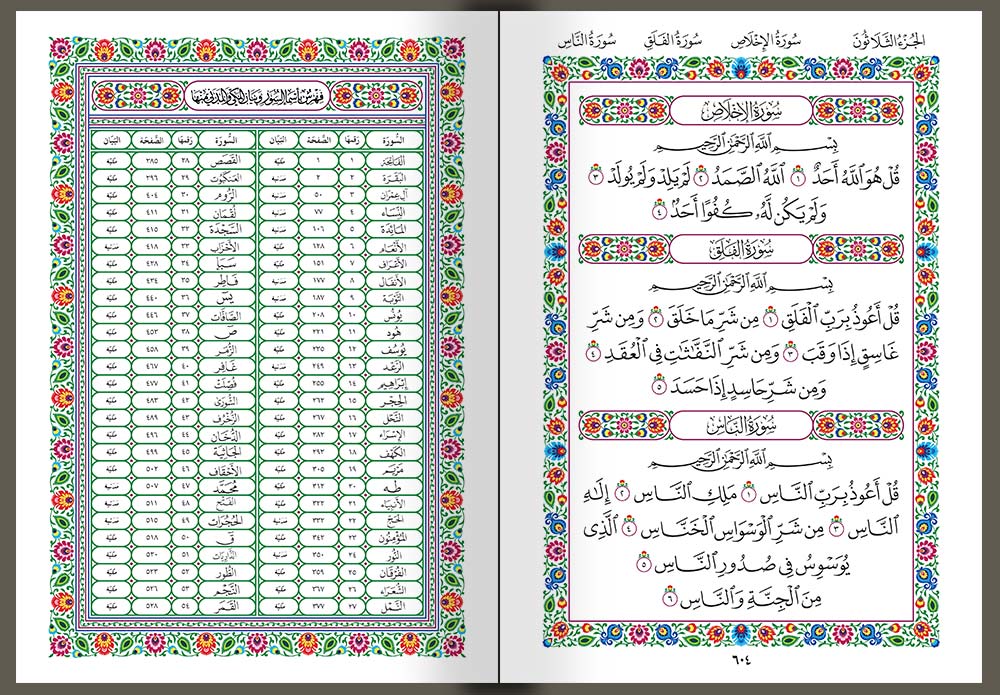The width and height of the screenshot is (1000, 695).
Task: Click index entry الكهف
Action: tap(394, 453)
